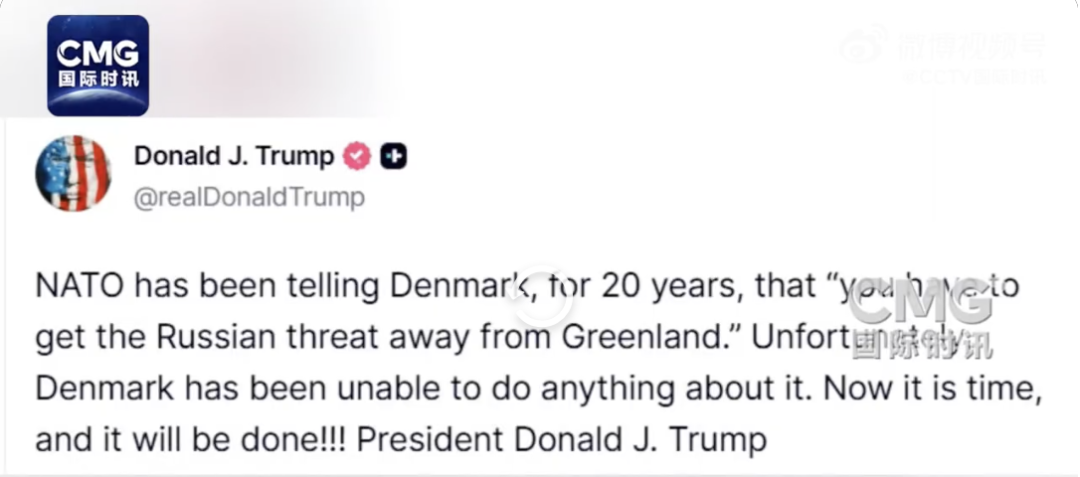Click the @realDonaldTrump handle
Screen dimensions: 1080x477
click(249, 197)
